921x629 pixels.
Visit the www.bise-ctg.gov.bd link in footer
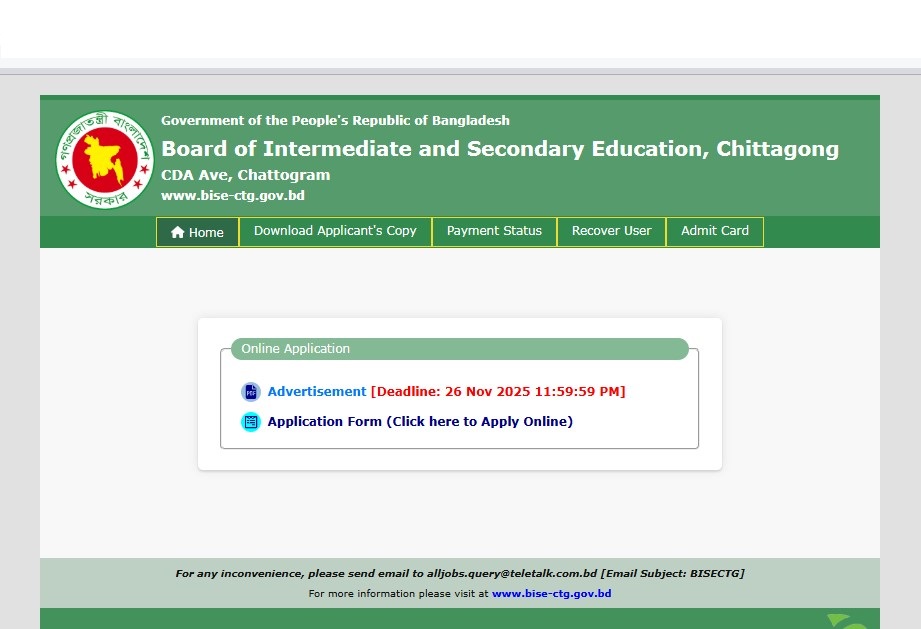tap(551, 594)
